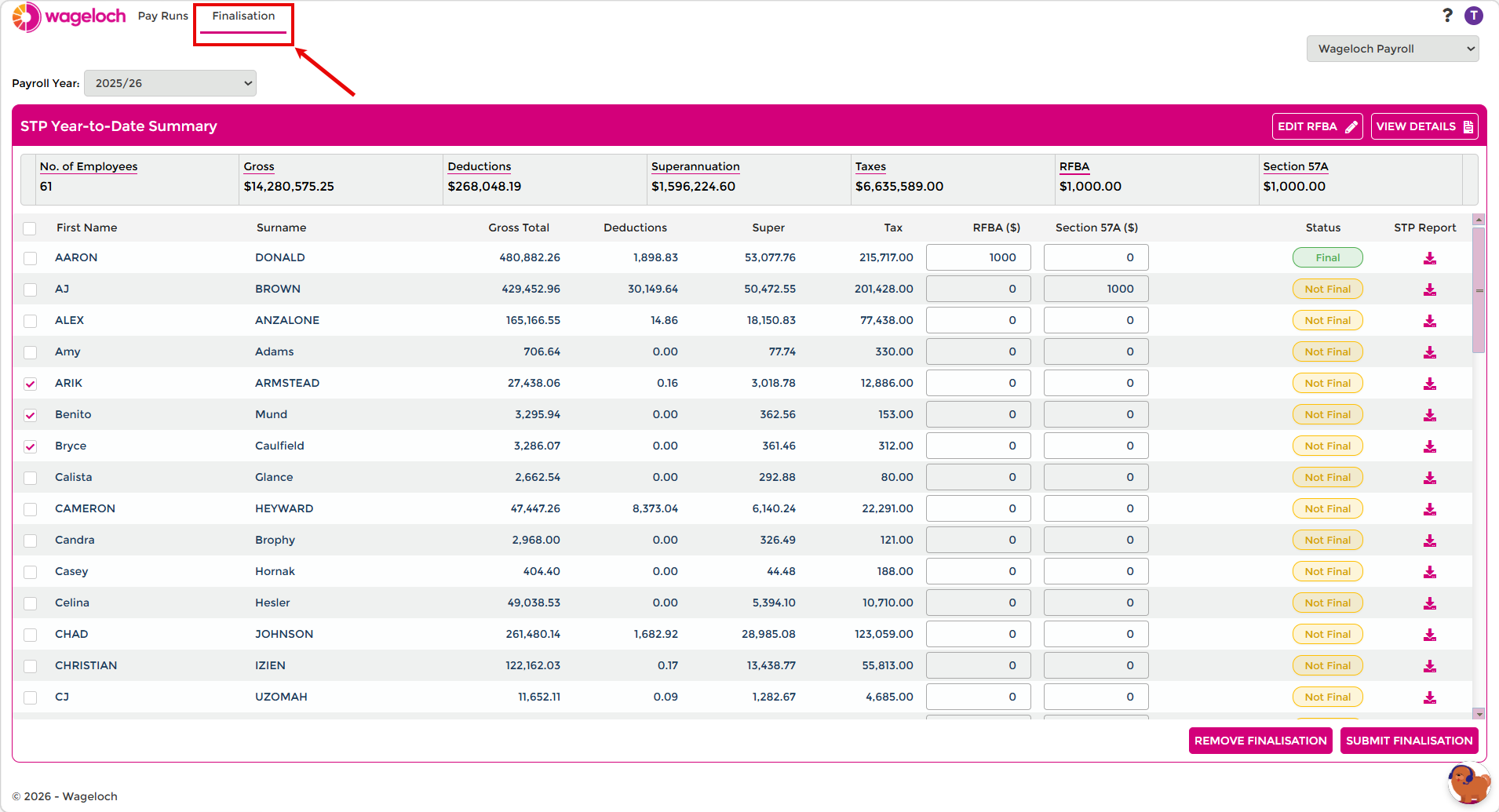This screenshot has height=812, width=1499.
Task: Tick the checkbox for CAMERON HEYWARD
Action: click(x=30, y=509)
